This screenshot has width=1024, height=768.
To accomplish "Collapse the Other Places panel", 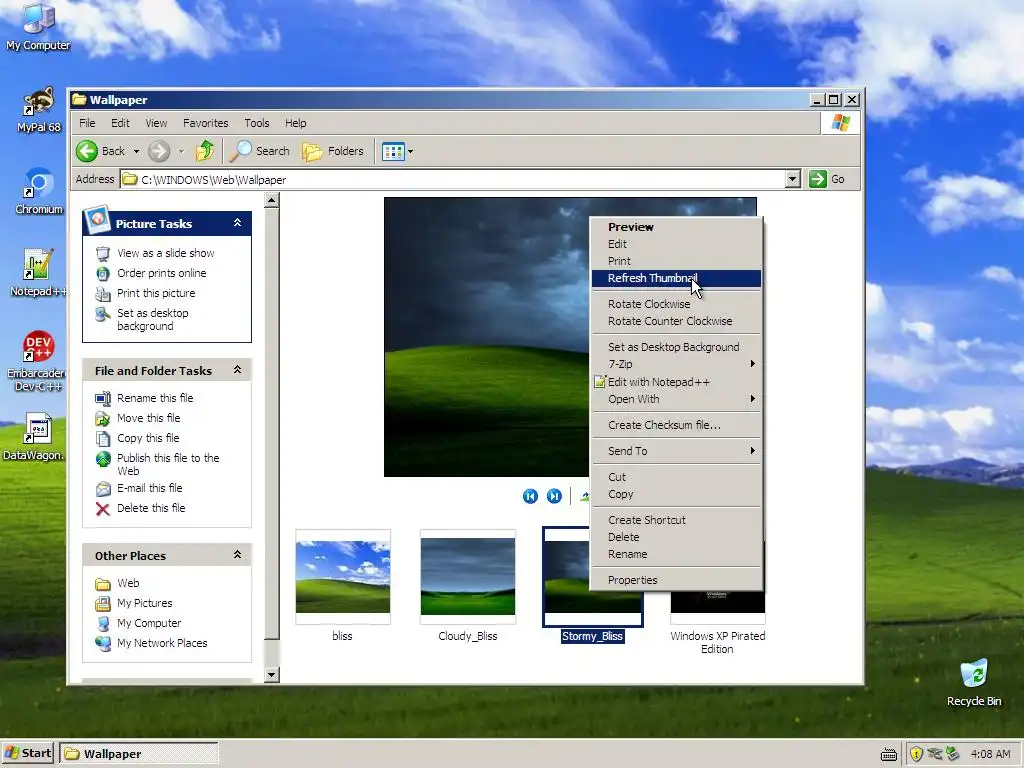I will pyautogui.click(x=238, y=554).
